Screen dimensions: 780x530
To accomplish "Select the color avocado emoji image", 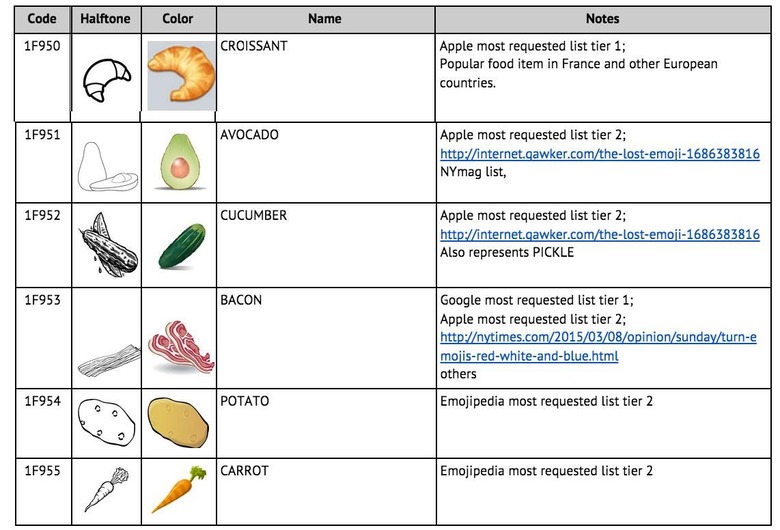I will click(180, 162).
